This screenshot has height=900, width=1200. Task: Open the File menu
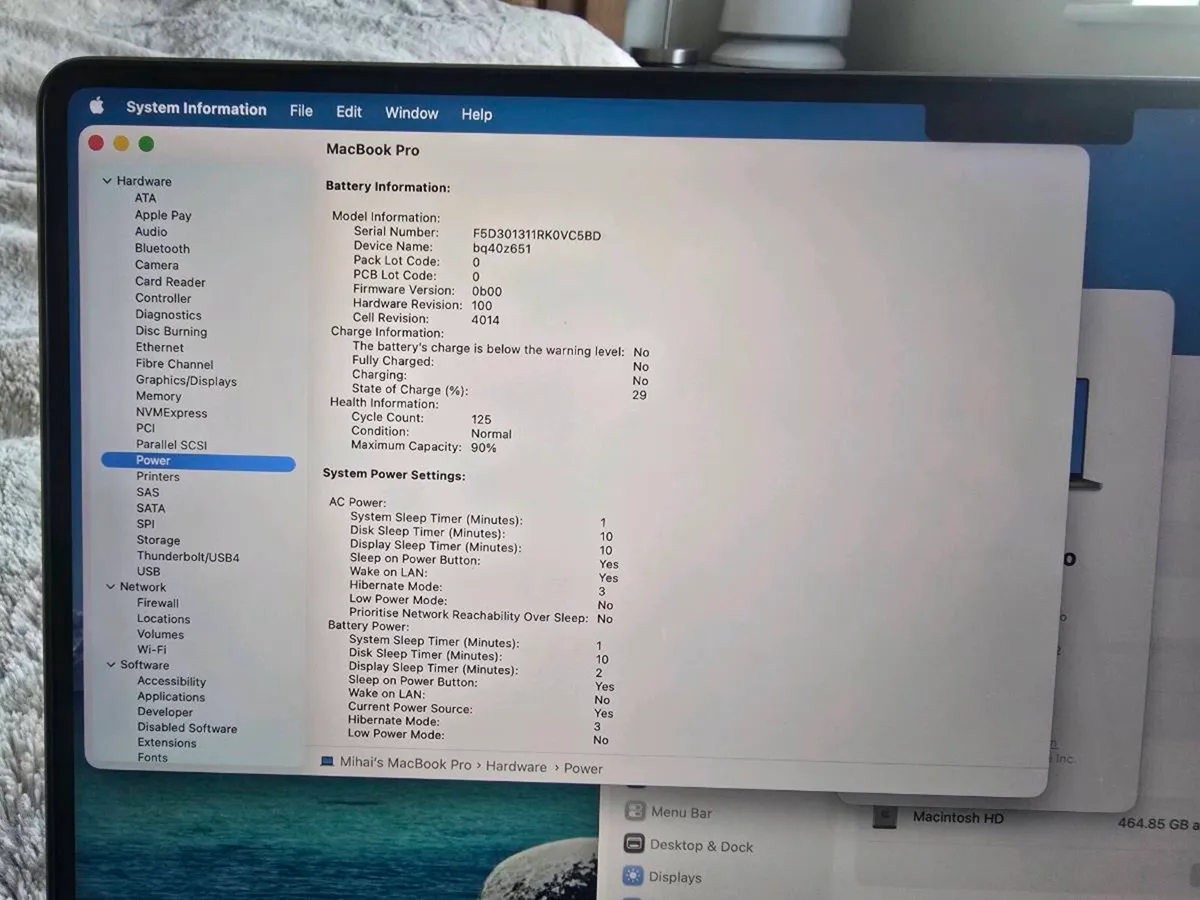click(301, 111)
